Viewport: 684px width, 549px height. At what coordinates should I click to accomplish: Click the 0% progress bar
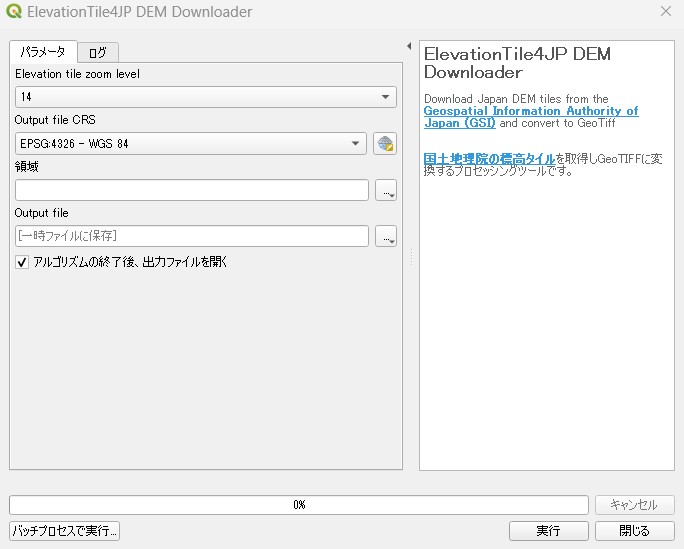pyautogui.click(x=299, y=505)
